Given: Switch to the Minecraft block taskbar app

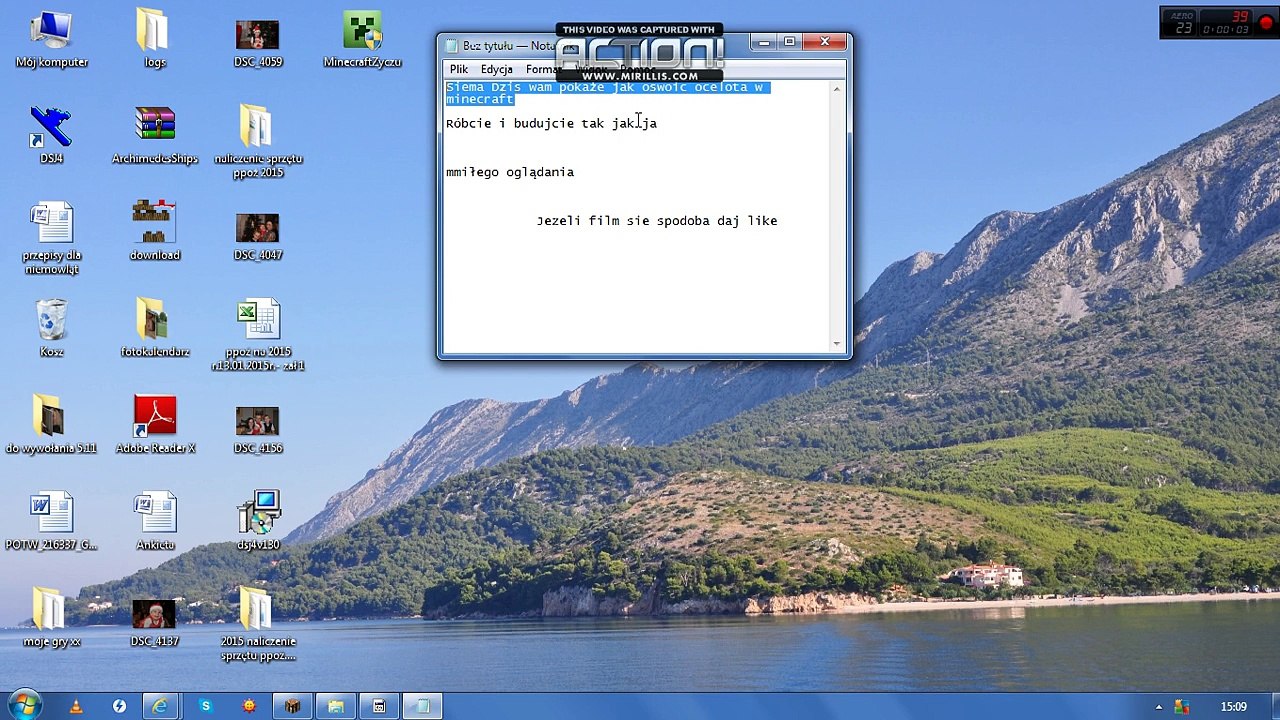Looking at the screenshot, I should (x=292, y=706).
